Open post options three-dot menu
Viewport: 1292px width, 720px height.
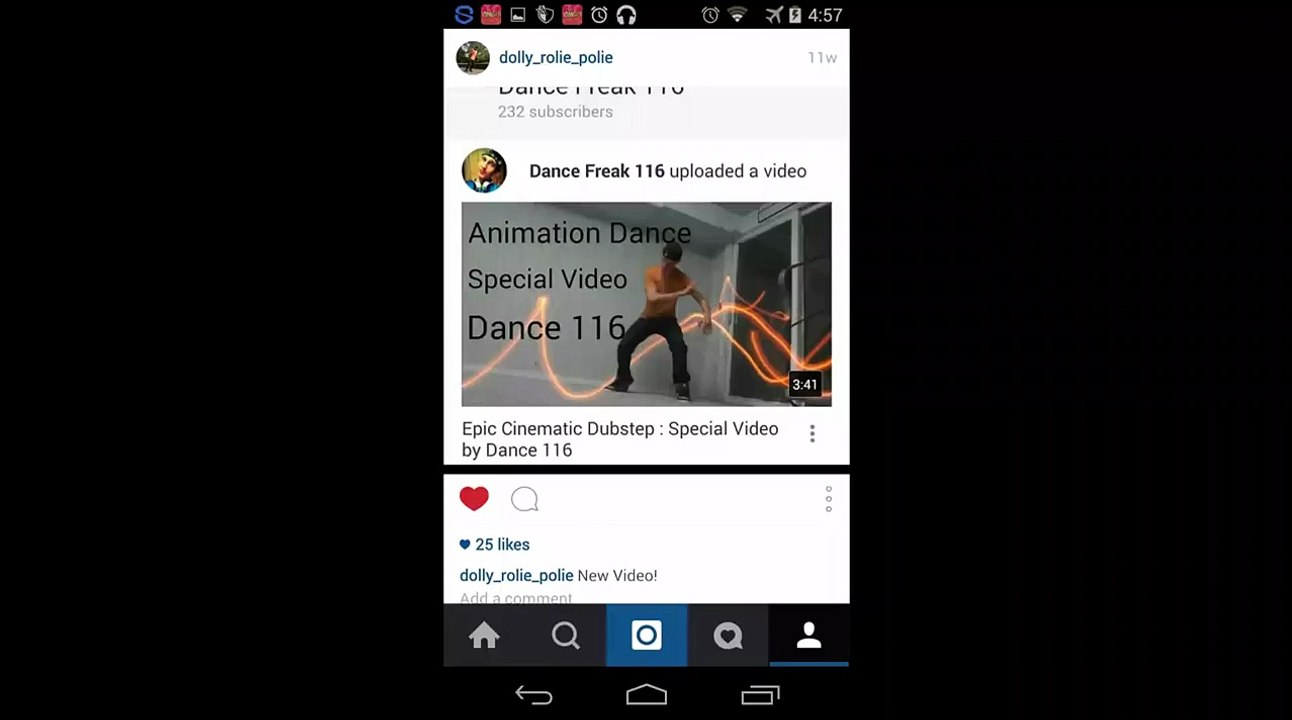(x=828, y=499)
